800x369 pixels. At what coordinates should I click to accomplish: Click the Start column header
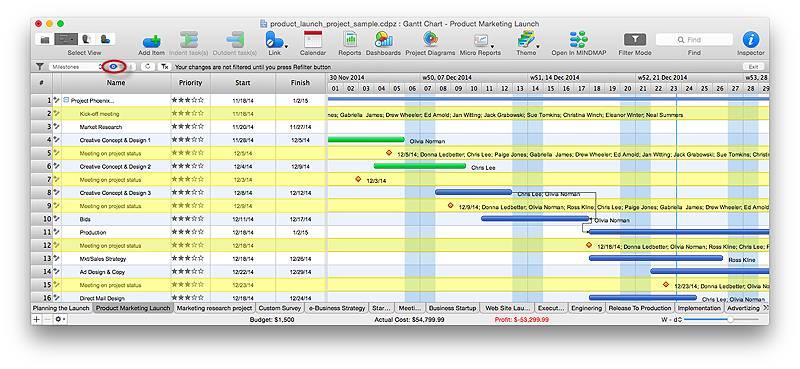click(242, 83)
